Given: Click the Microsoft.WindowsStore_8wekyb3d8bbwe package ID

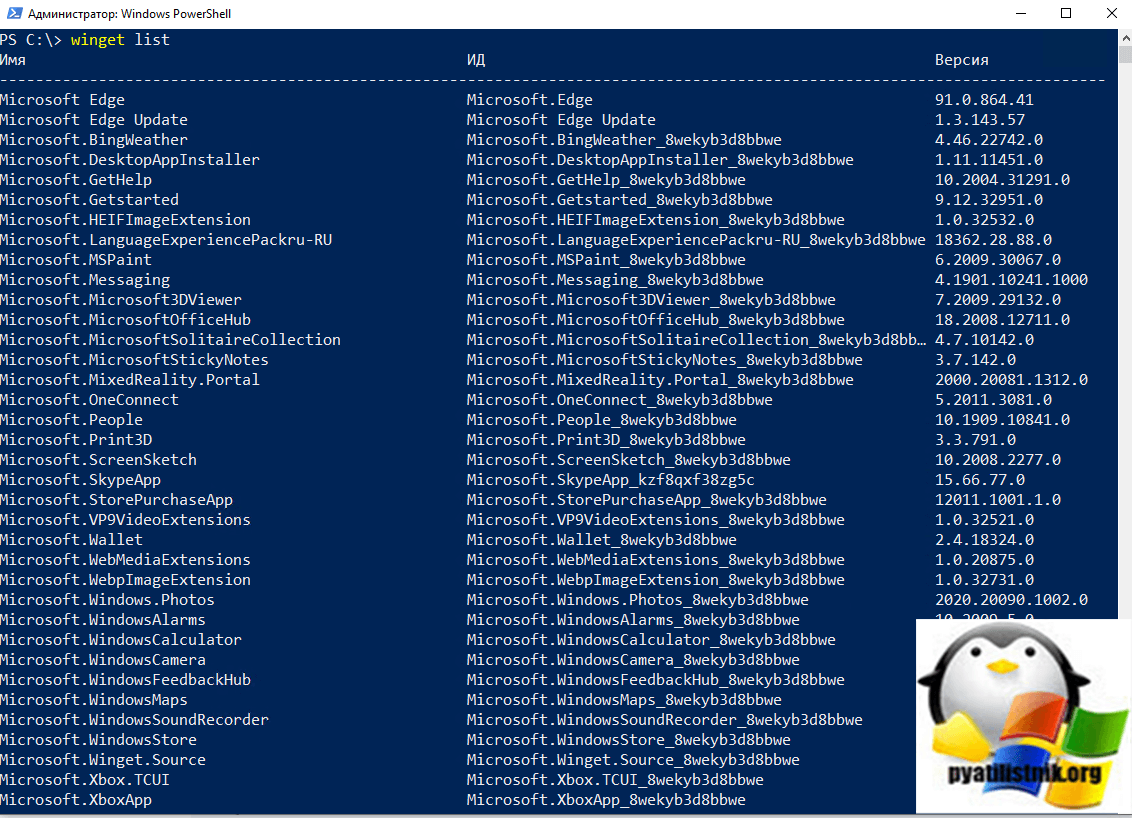Looking at the screenshot, I should (x=628, y=740).
